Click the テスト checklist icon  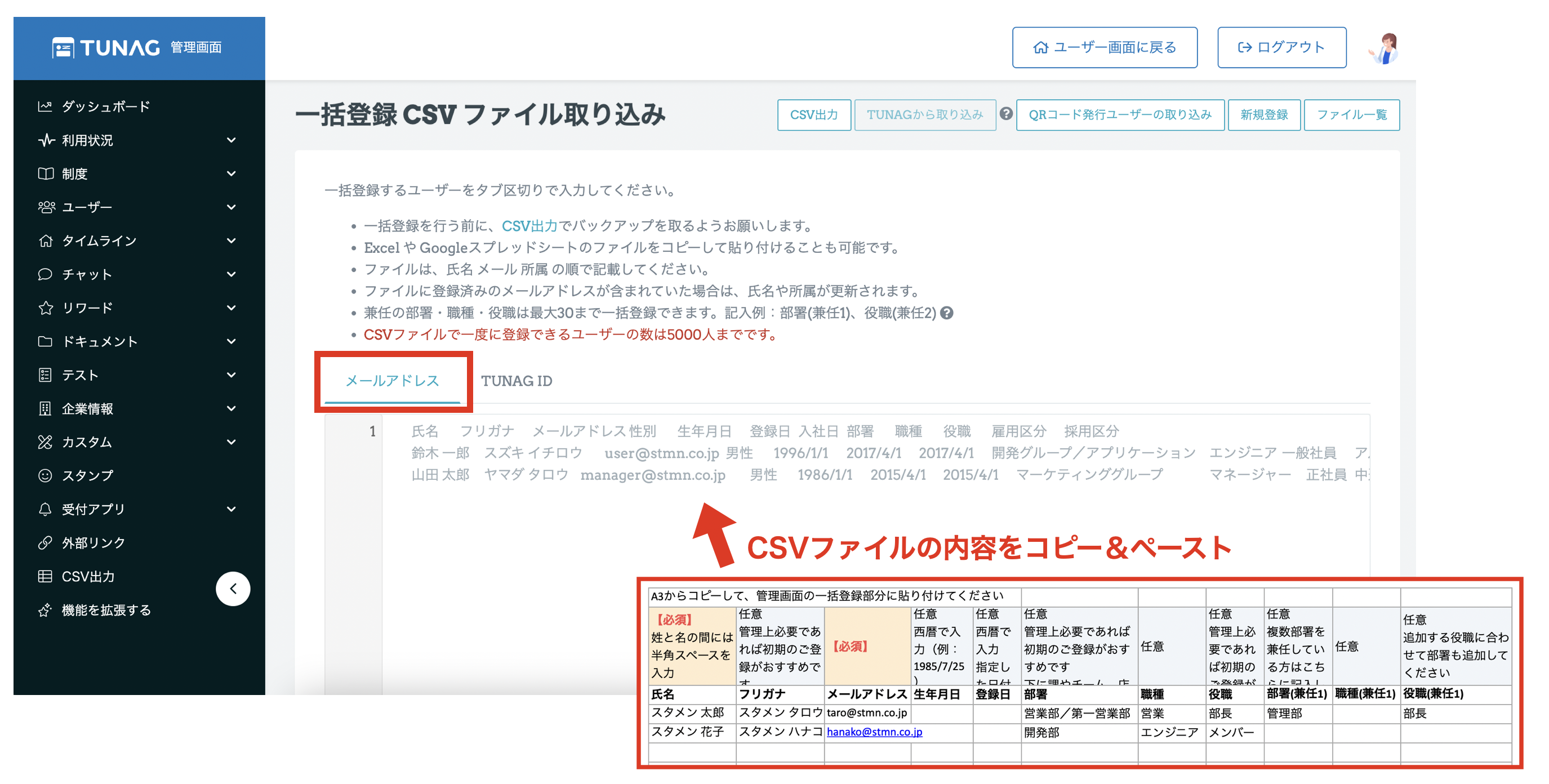point(45,375)
